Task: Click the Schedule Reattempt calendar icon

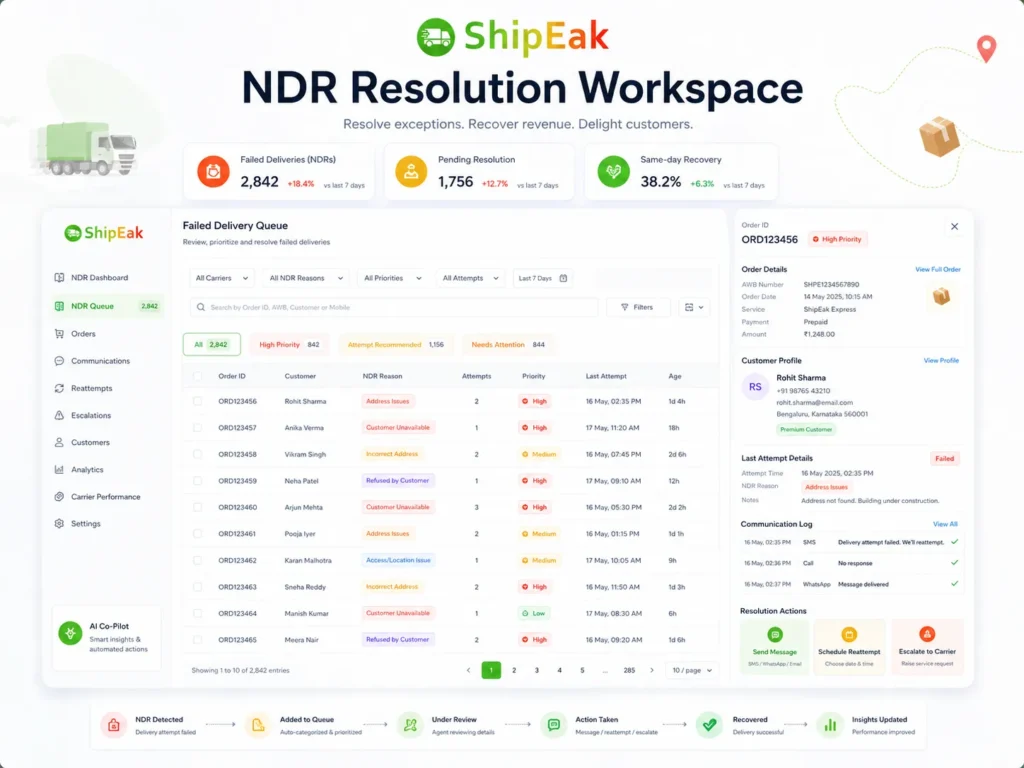Action: pos(849,635)
